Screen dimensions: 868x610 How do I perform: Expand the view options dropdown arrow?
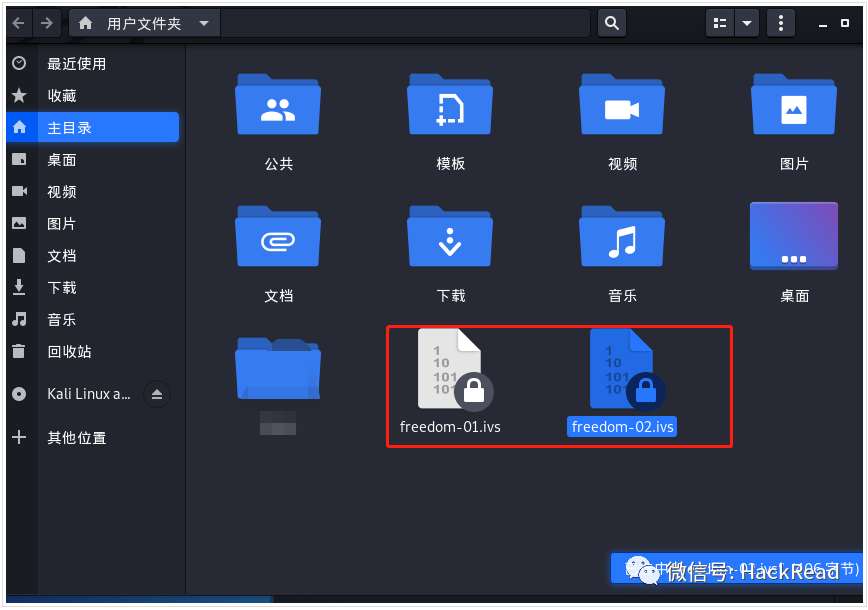point(747,23)
